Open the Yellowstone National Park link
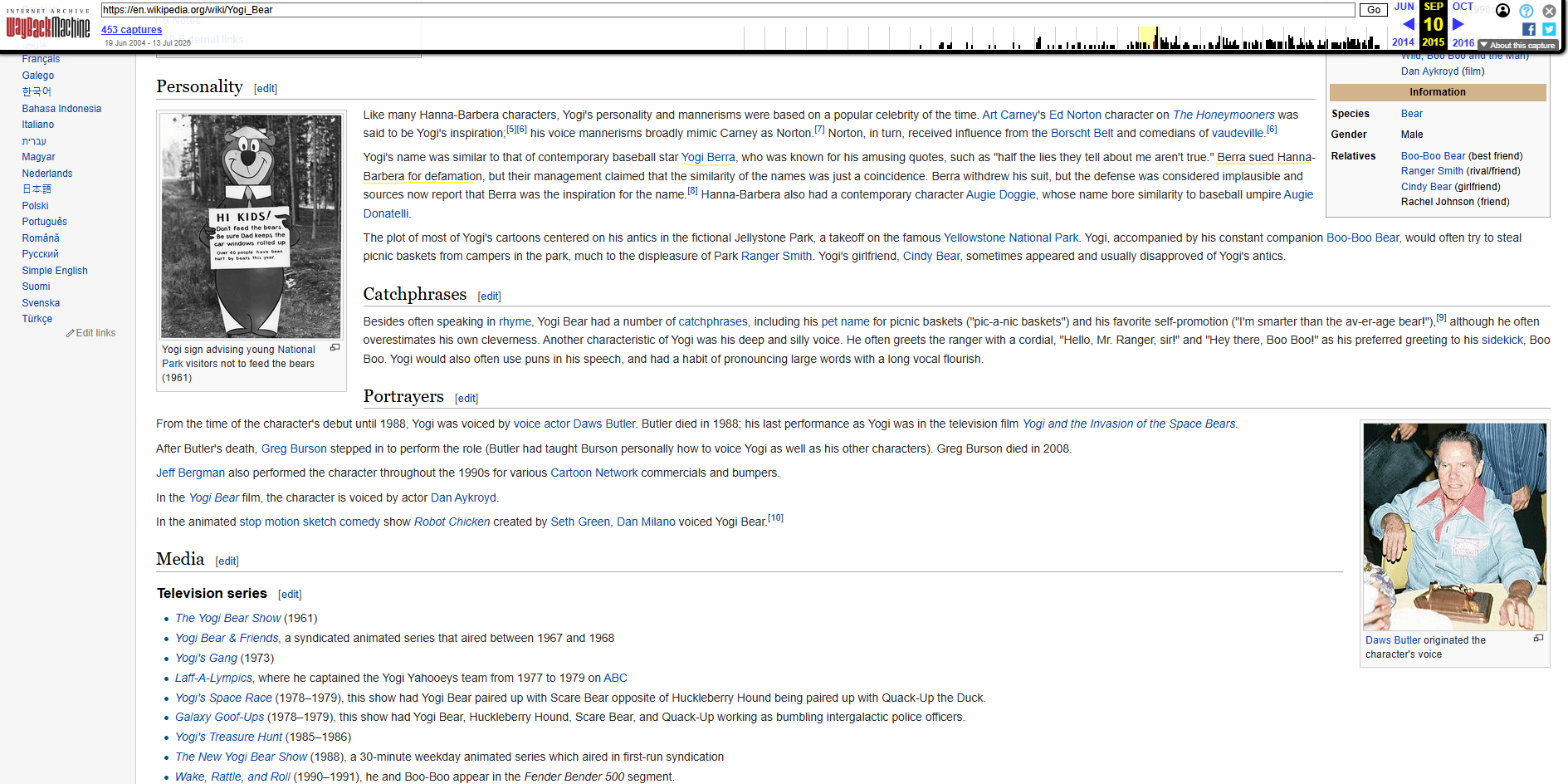Screen dimensions: 1568x784 pos(1011,238)
